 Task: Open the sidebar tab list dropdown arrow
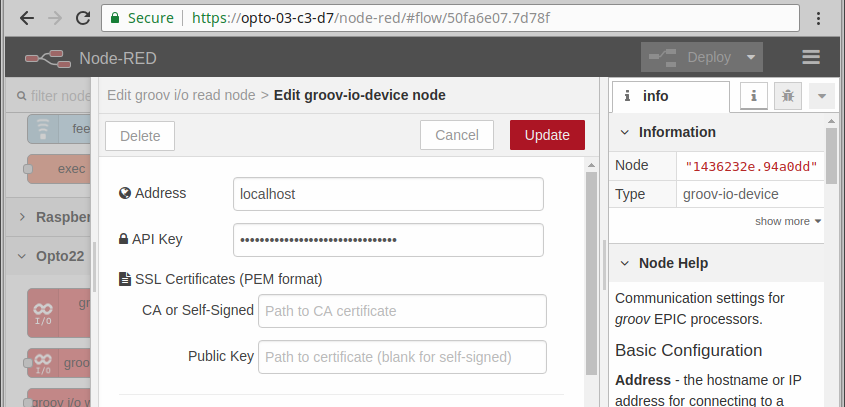click(822, 96)
